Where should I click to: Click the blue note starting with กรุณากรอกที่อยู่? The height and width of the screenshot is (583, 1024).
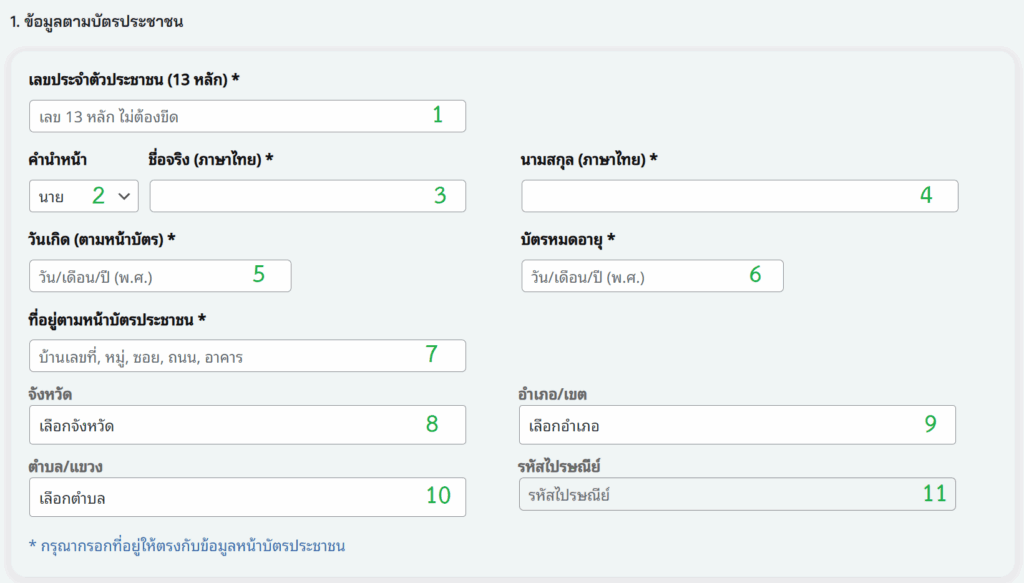click(x=187, y=546)
